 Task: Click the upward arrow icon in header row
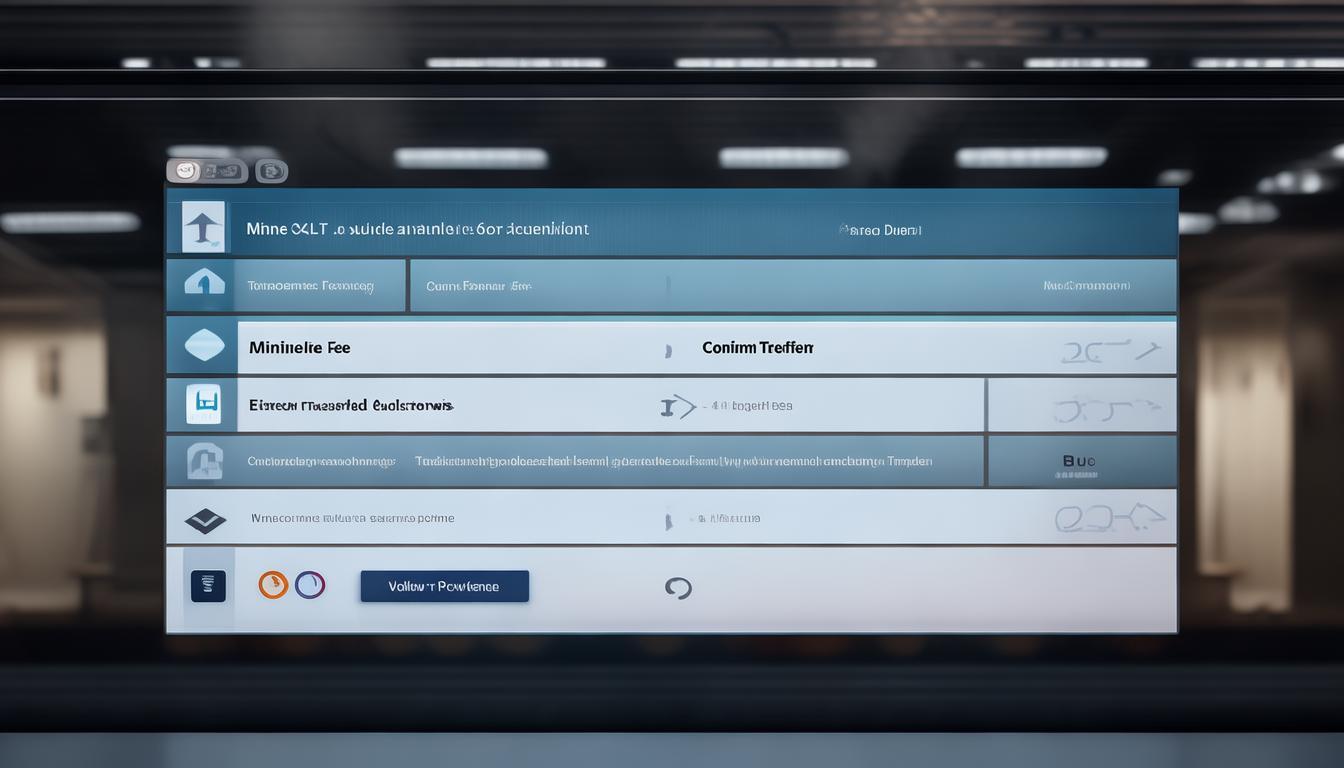click(x=203, y=227)
